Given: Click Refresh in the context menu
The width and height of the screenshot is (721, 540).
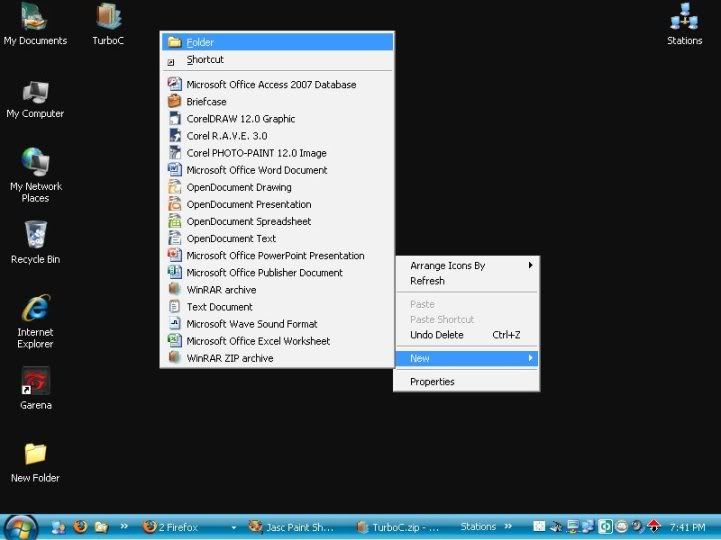Looking at the screenshot, I should pyautogui.click(x=467, y=281).
